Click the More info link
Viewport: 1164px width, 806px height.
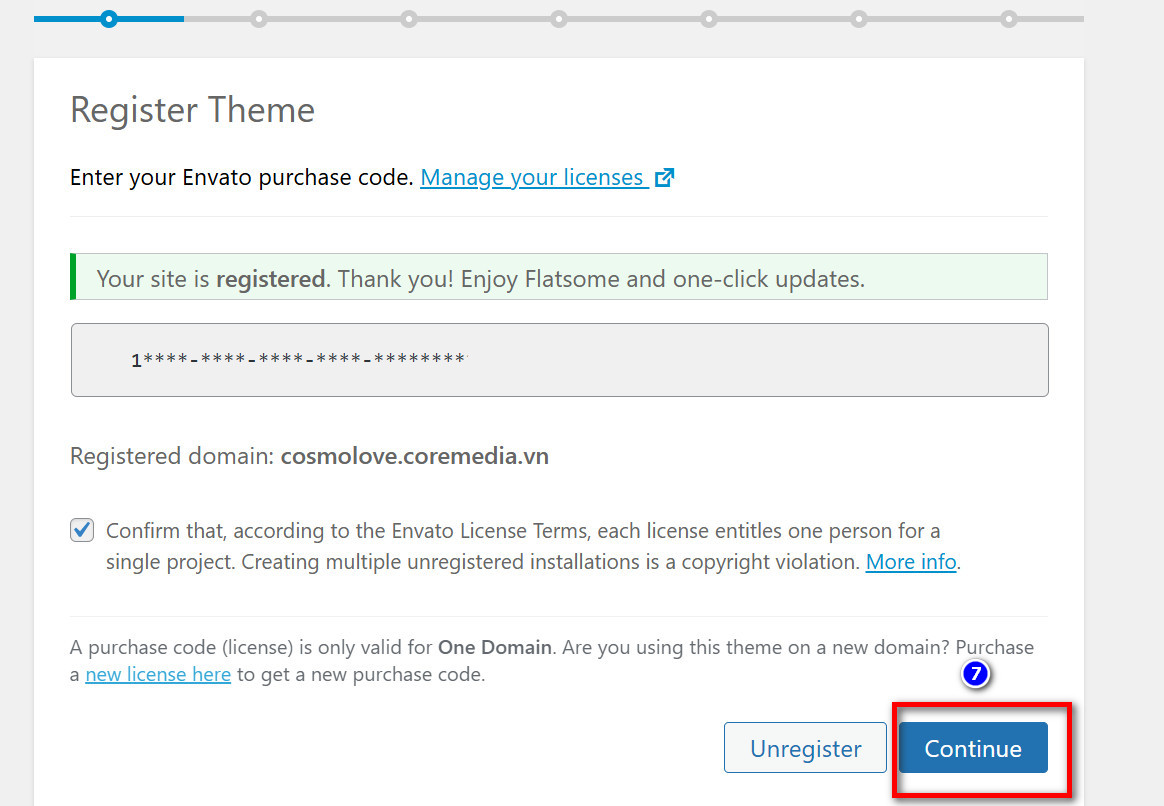(910, 561)
